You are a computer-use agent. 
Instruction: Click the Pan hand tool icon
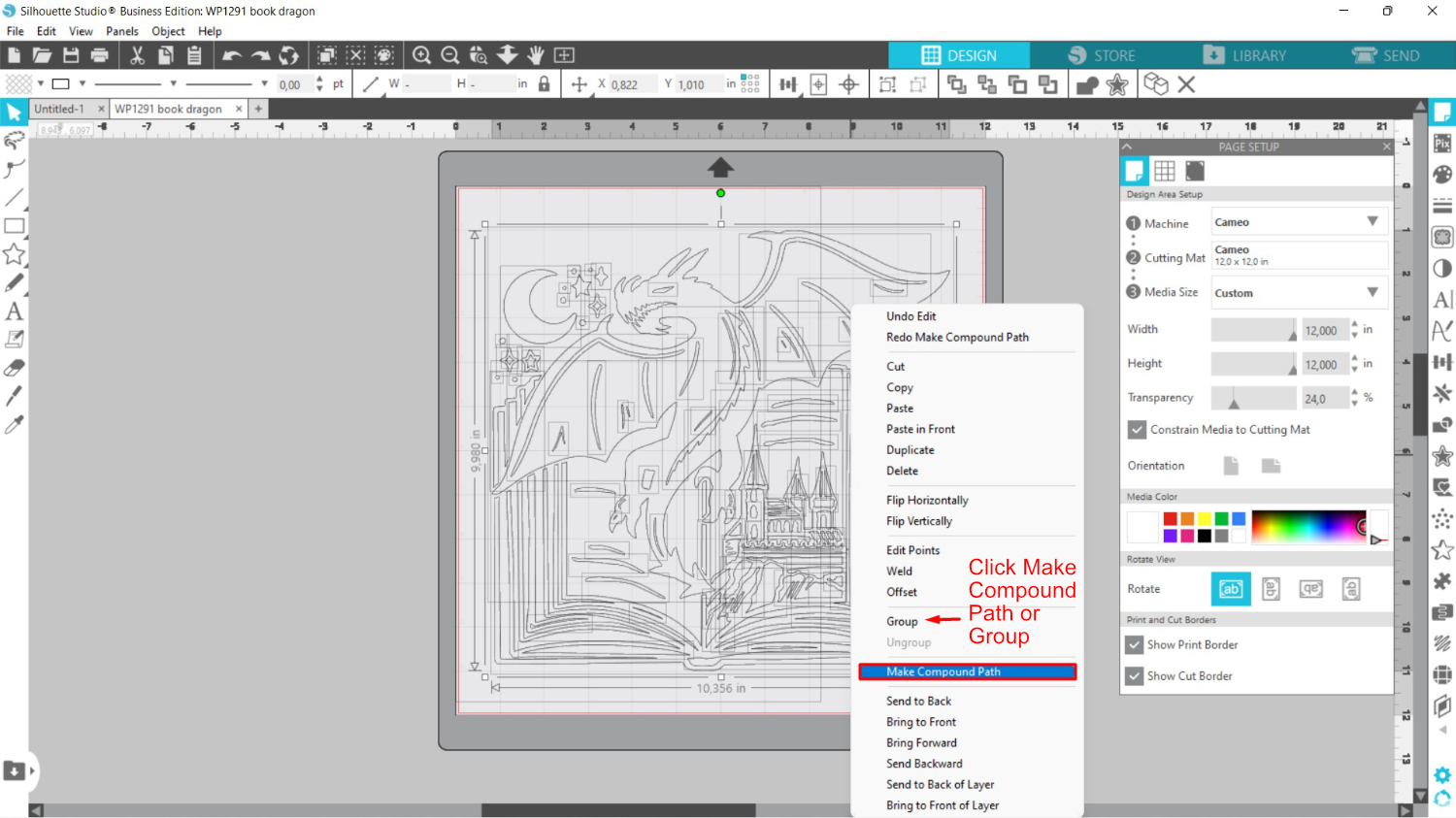tap(536, 55)
